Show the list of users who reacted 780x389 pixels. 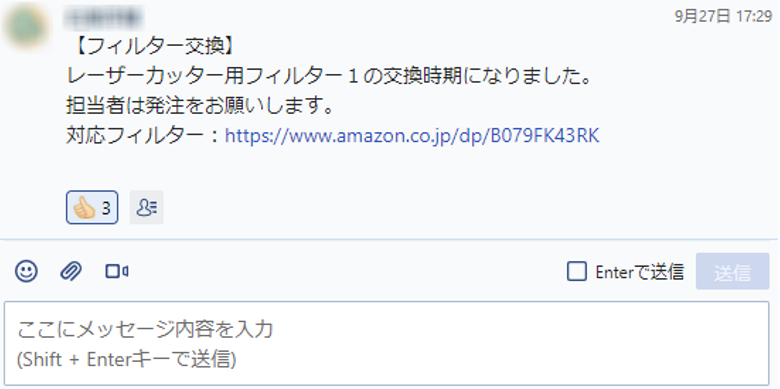[x=147, y=207]
